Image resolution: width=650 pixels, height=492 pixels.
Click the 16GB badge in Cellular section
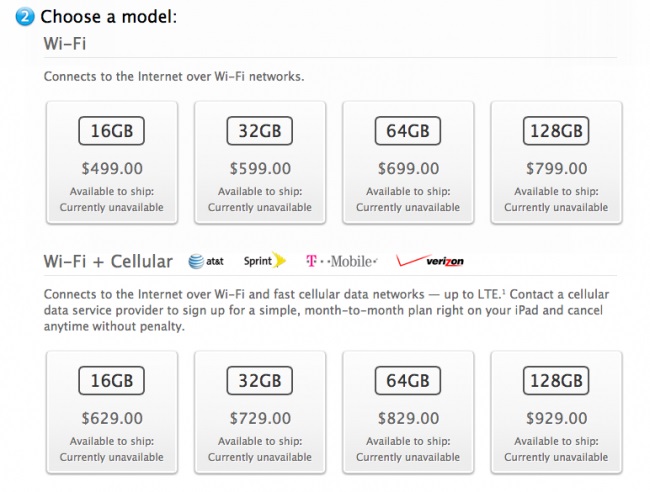coord(112,381)
